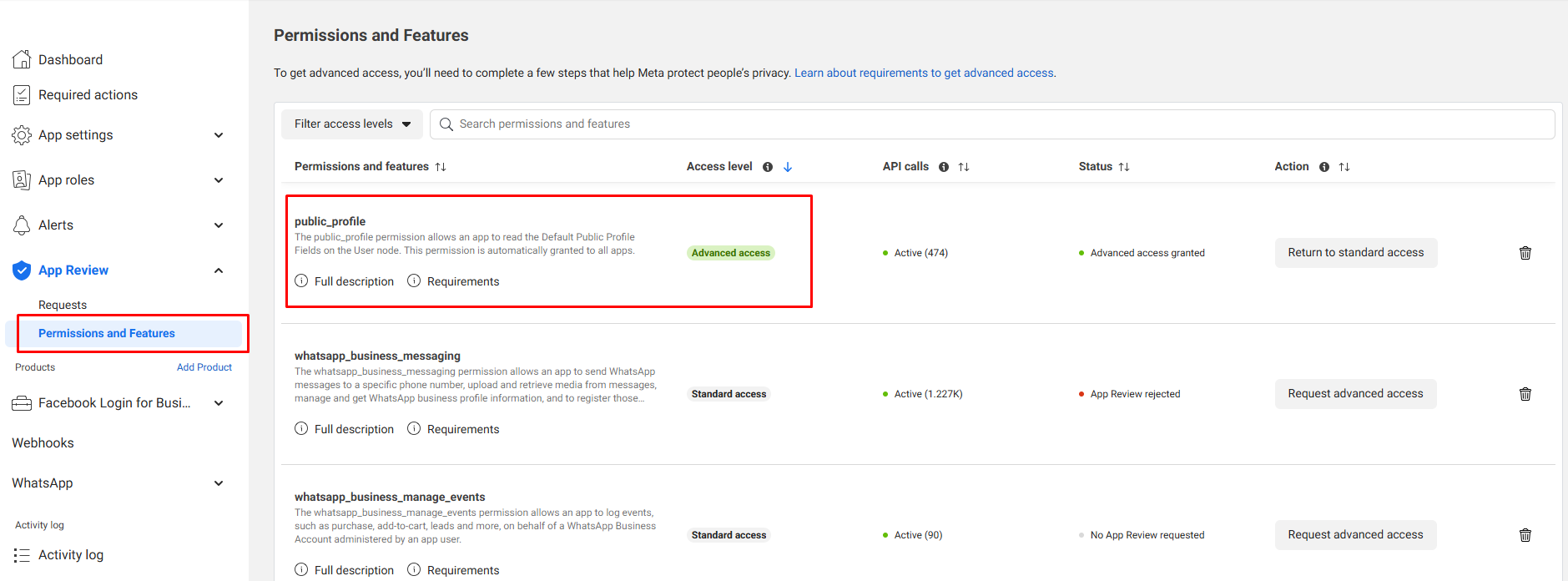
Task: Delete the public_profile permission with trash icon
Action: pos(1525,253)
